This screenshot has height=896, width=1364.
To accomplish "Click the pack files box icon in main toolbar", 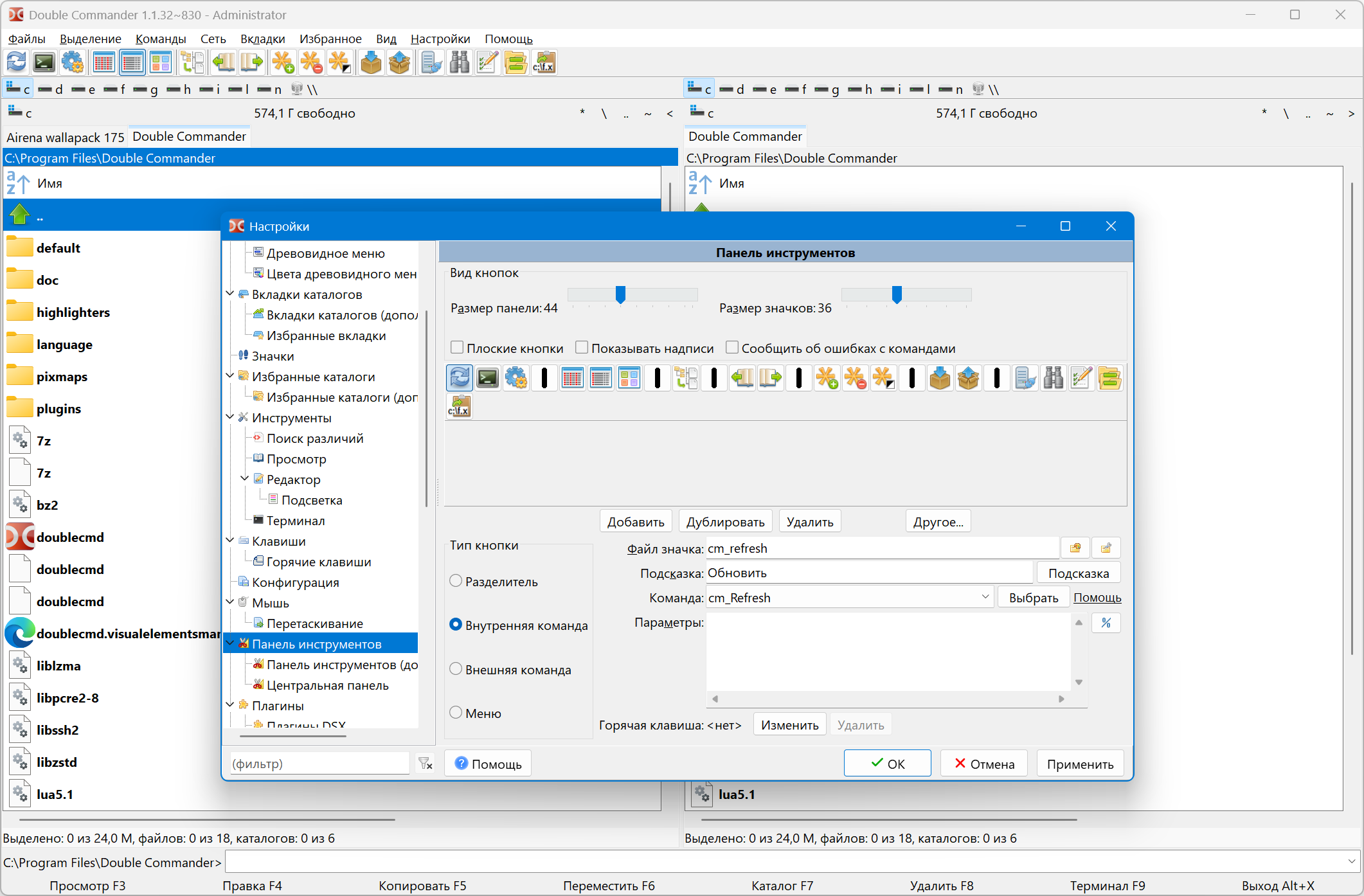I will pyautogui.click(x=371, y=63).
